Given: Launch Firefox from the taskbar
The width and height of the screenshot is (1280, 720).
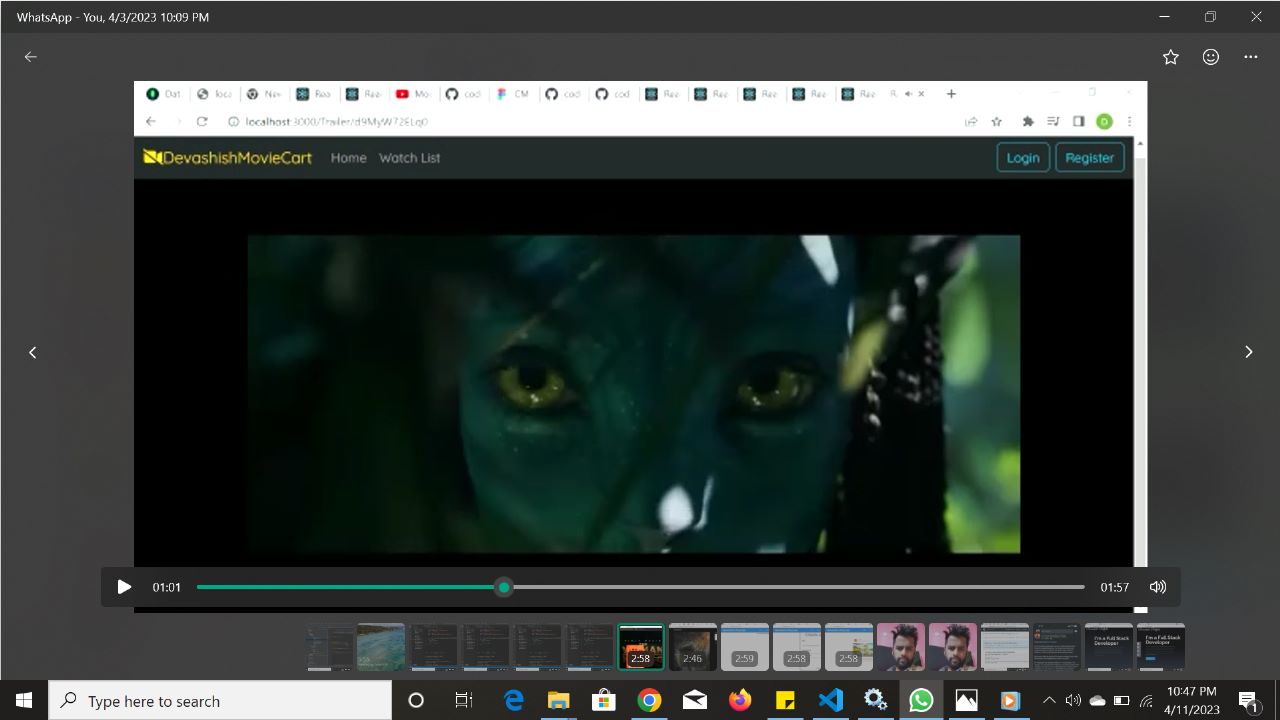Looking at the screenshot, I should (x=740, y=701).
